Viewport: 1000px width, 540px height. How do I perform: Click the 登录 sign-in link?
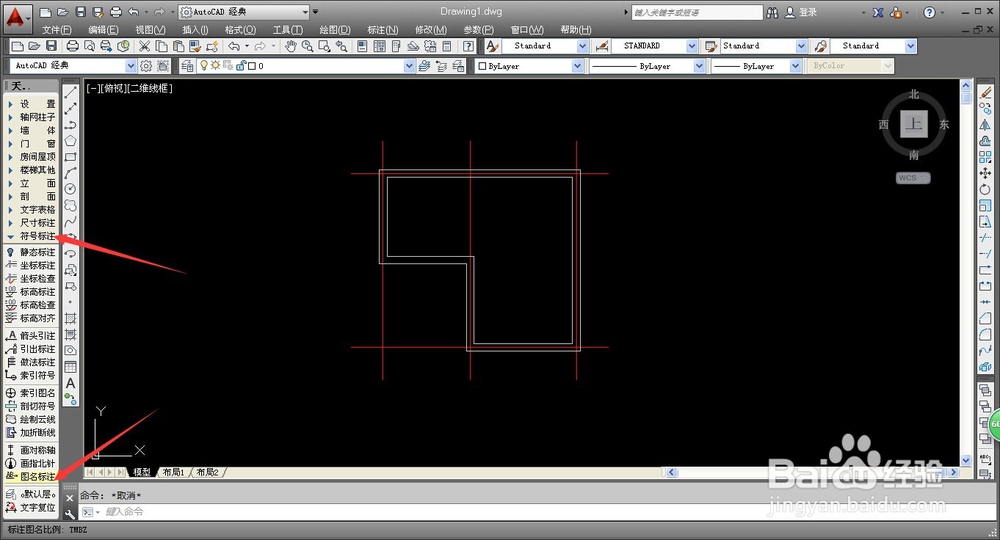pos(807,12)
